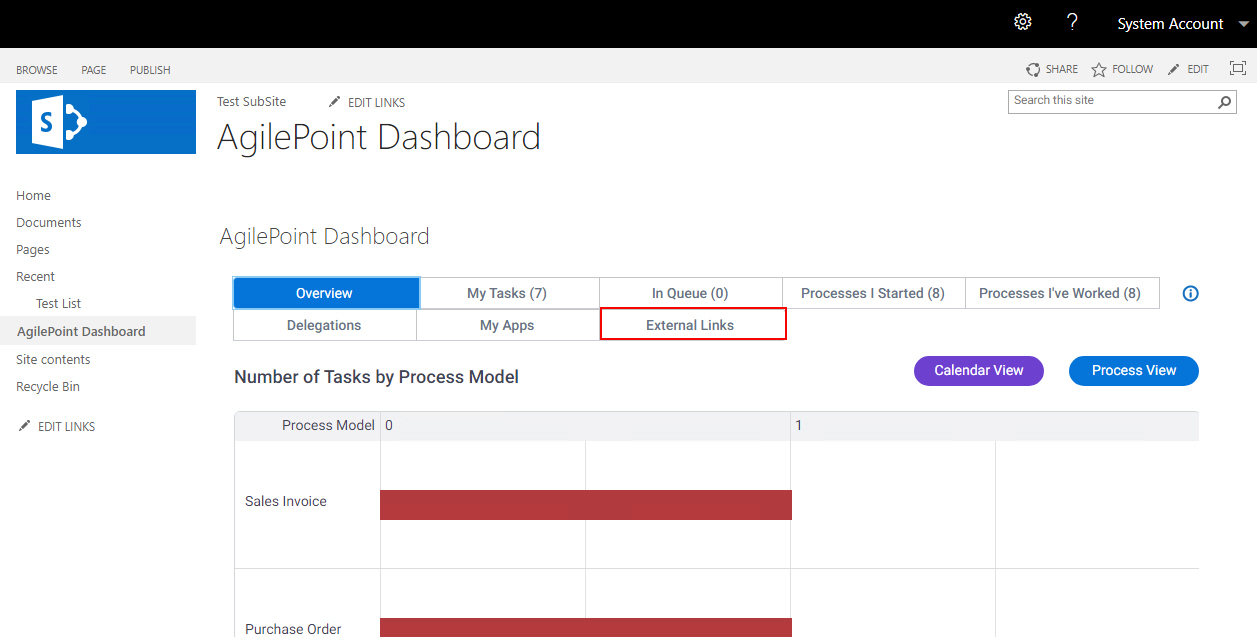Click pencil icon beside sidebar EDIT LINKS
Screen dimensions: 1257x643
(x=25, y=426)
